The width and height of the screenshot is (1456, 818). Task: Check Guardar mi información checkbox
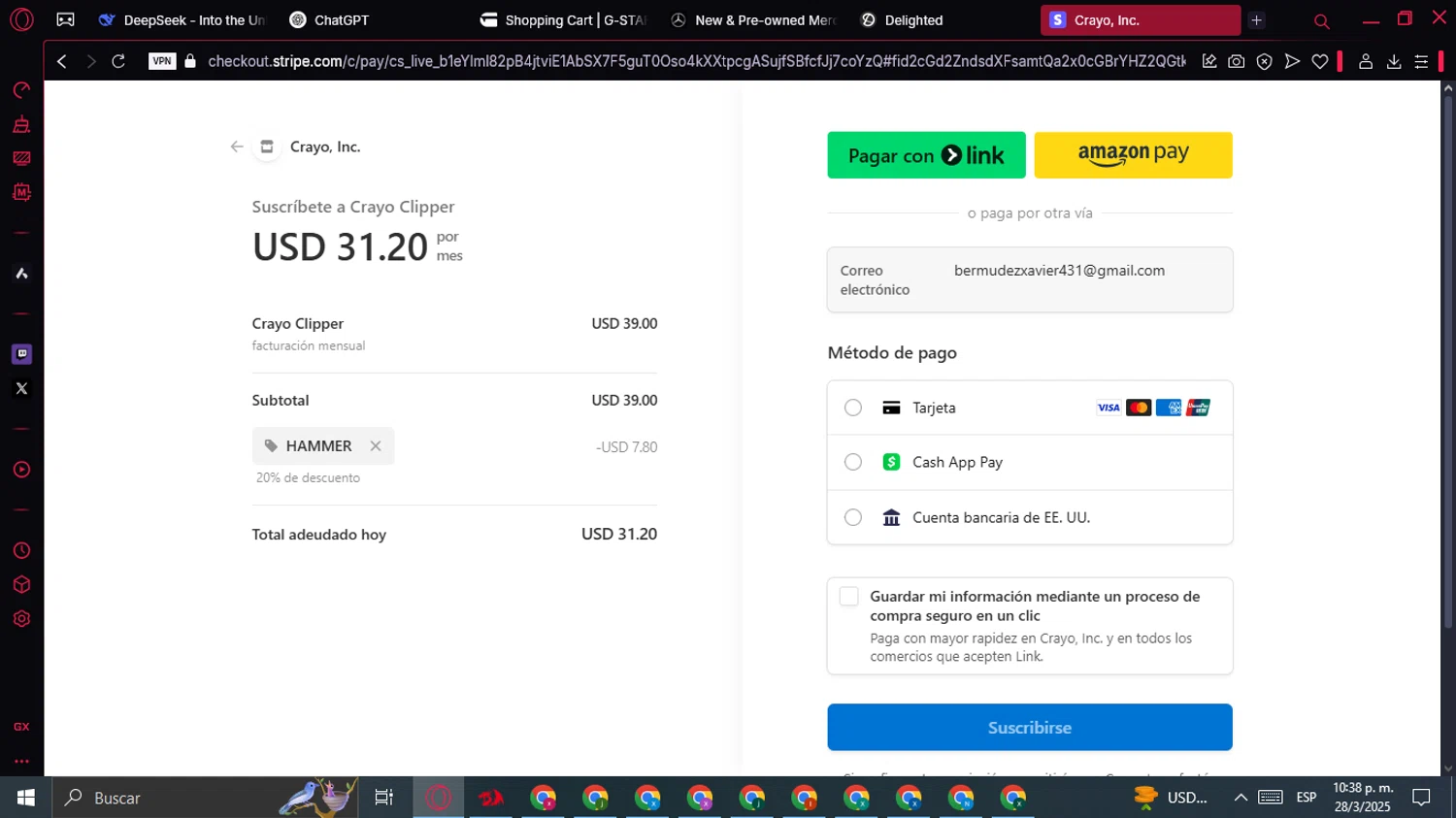coord(849,597)
